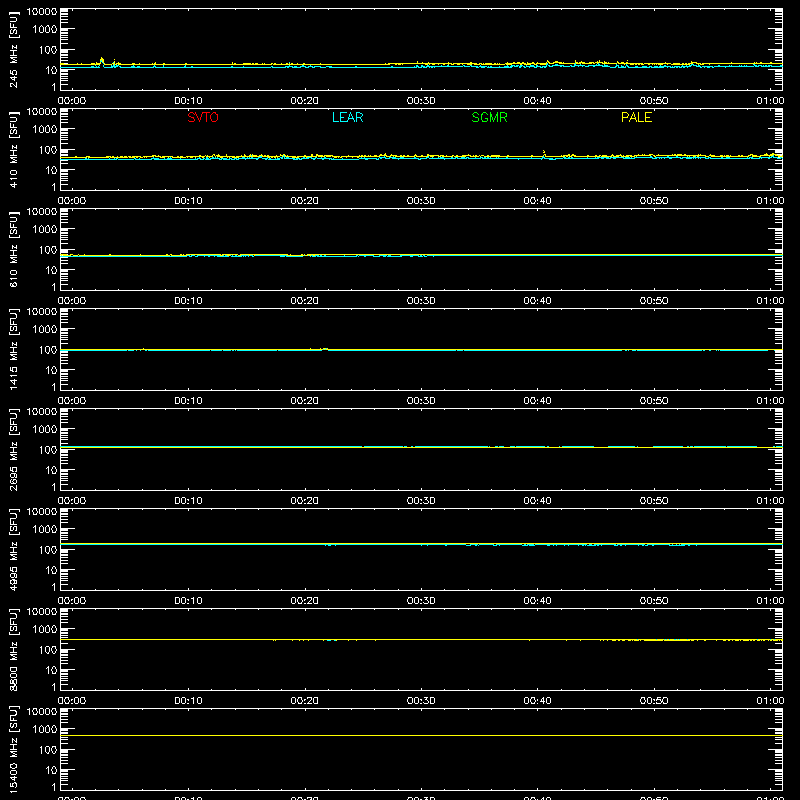
Task: Select the 610 MHz [SFU] axis title
Action: pos(13,249)
